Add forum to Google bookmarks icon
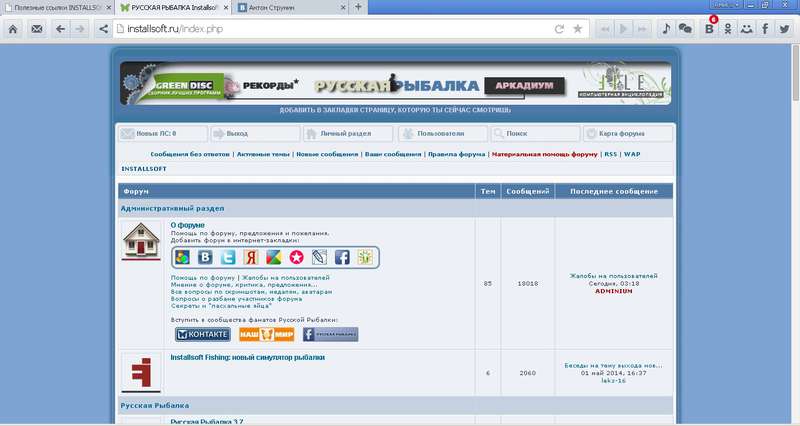 [182, 257]
